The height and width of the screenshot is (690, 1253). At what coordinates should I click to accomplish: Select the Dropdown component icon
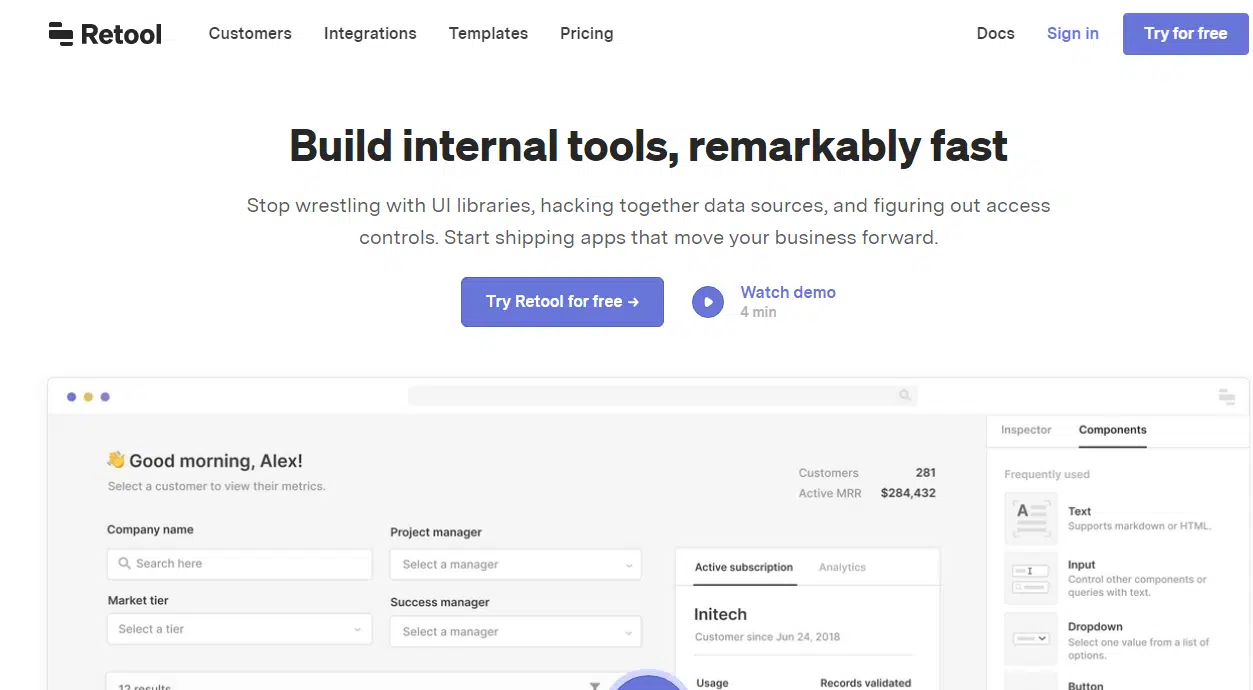pyautogui.click(x=1030, y=638)
